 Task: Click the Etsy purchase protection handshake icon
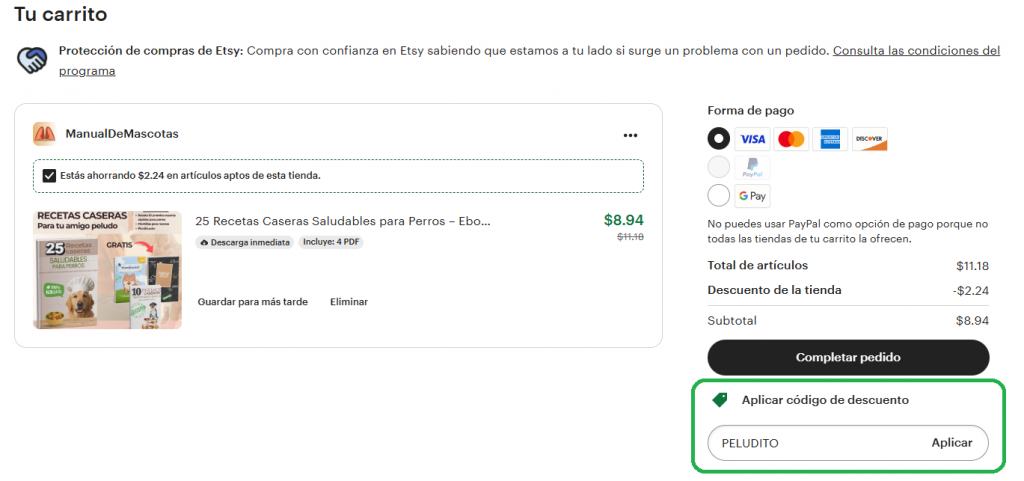click(32, 60)
